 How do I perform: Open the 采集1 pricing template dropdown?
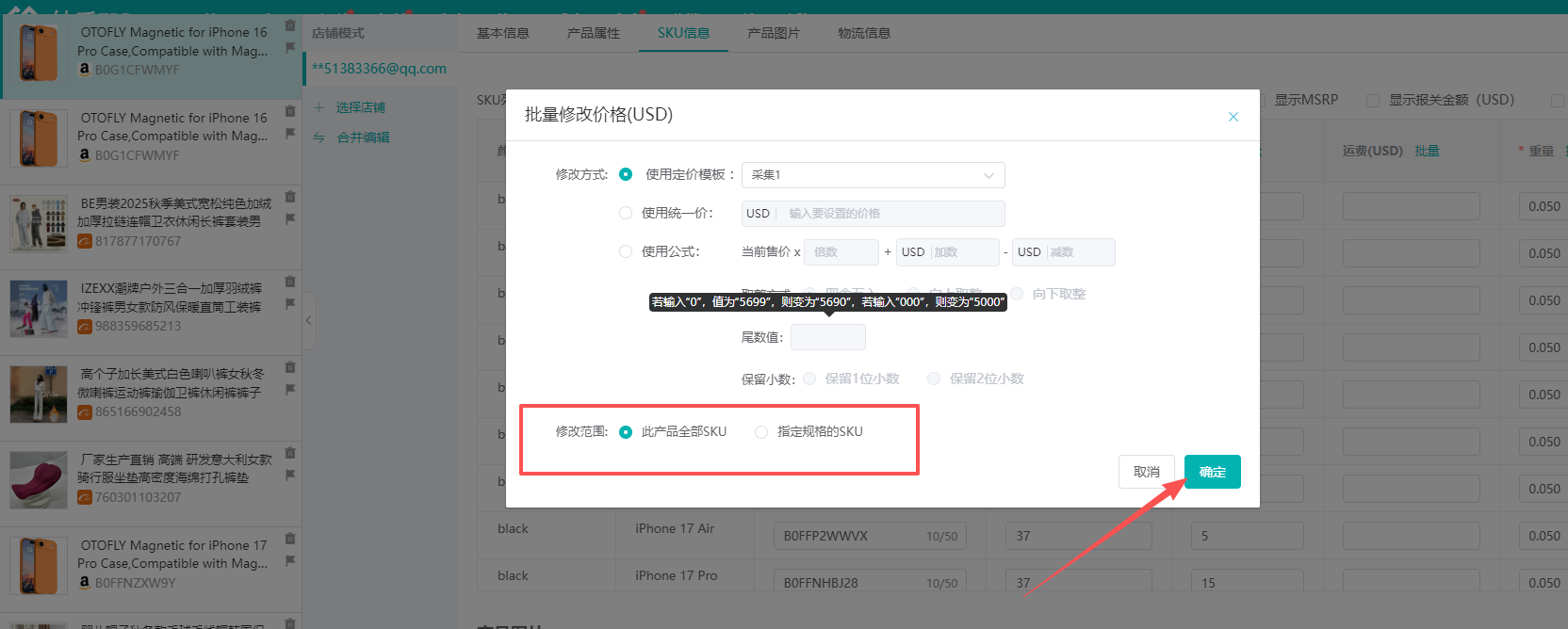pos(873,175)
